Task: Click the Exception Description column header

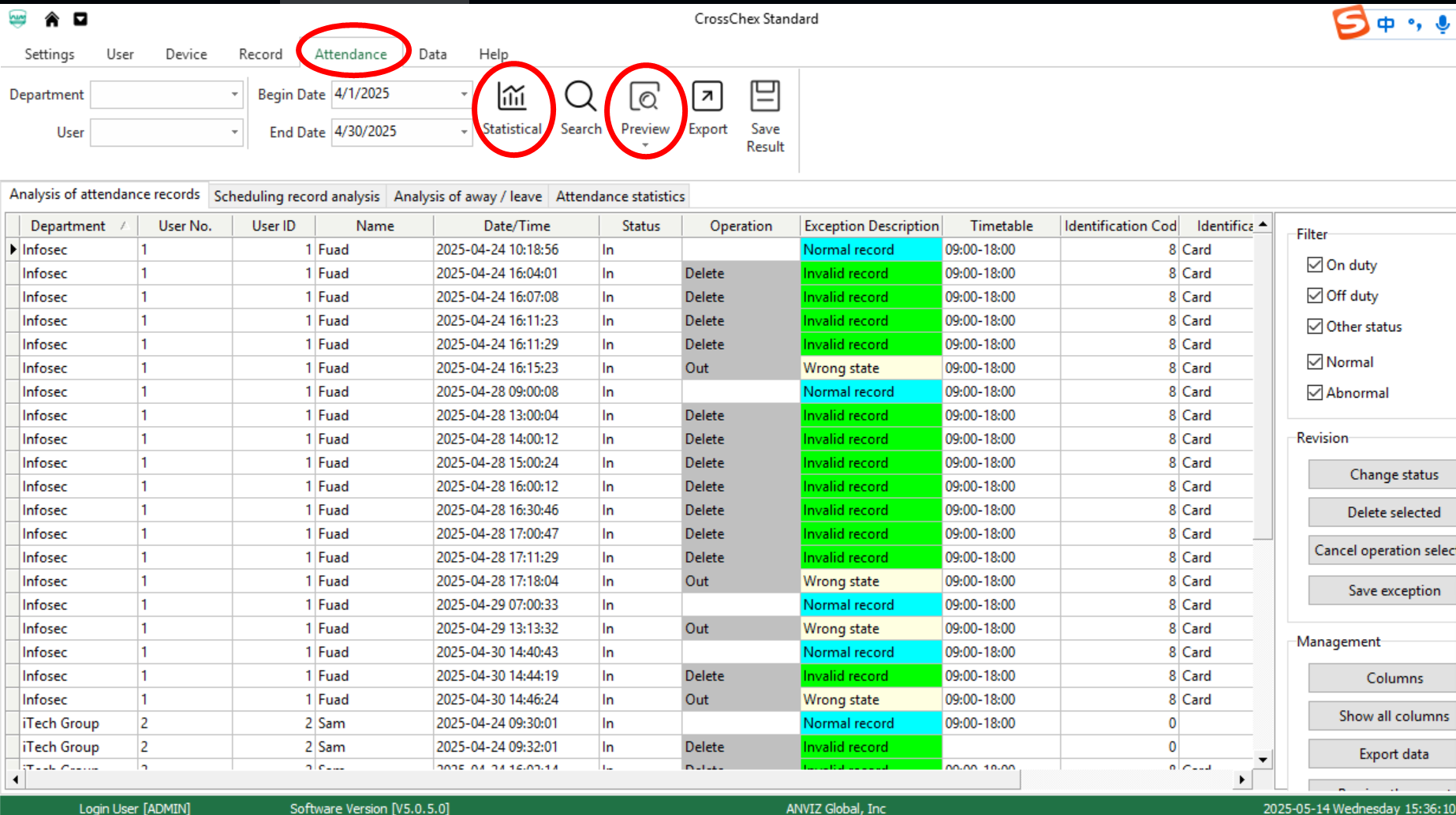Action: [x=872, y=226]
